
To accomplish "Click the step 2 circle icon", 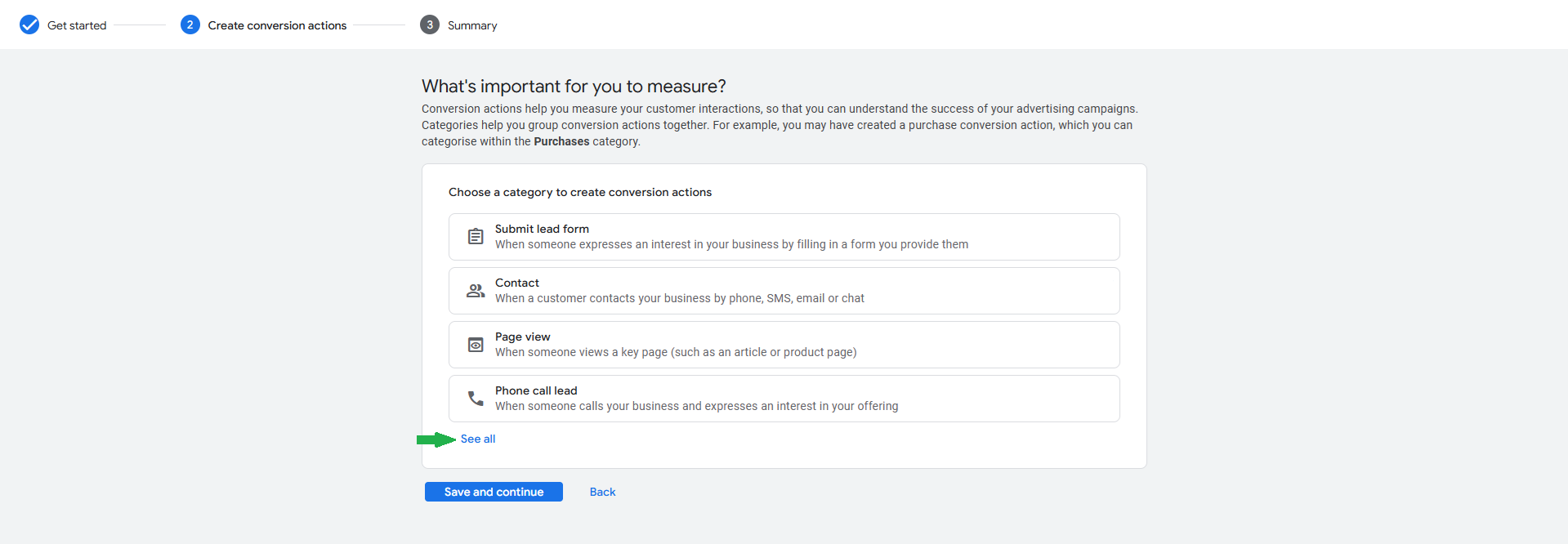I will tap(190, 25).
